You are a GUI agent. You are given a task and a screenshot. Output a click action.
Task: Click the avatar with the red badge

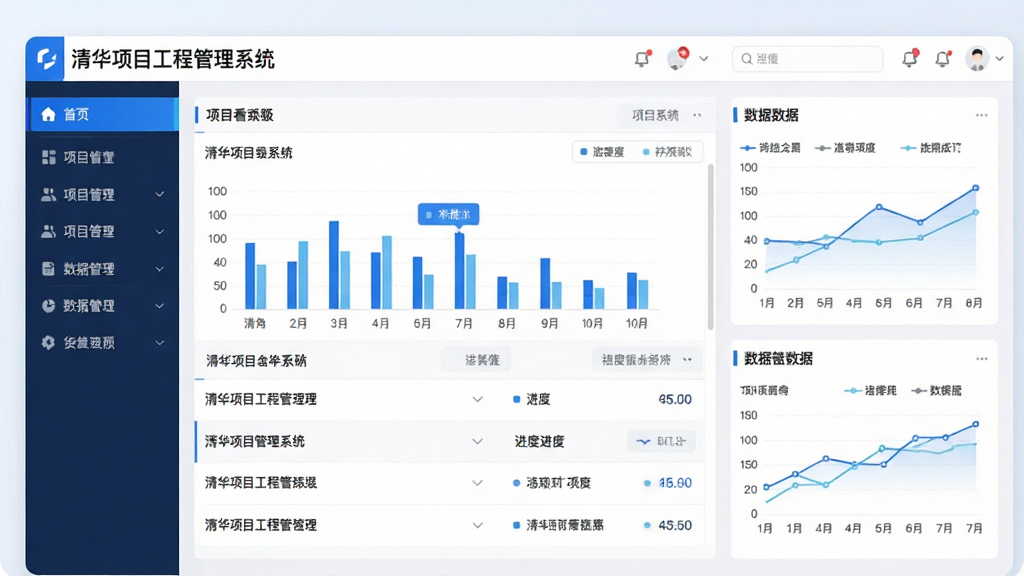(678, 58)
